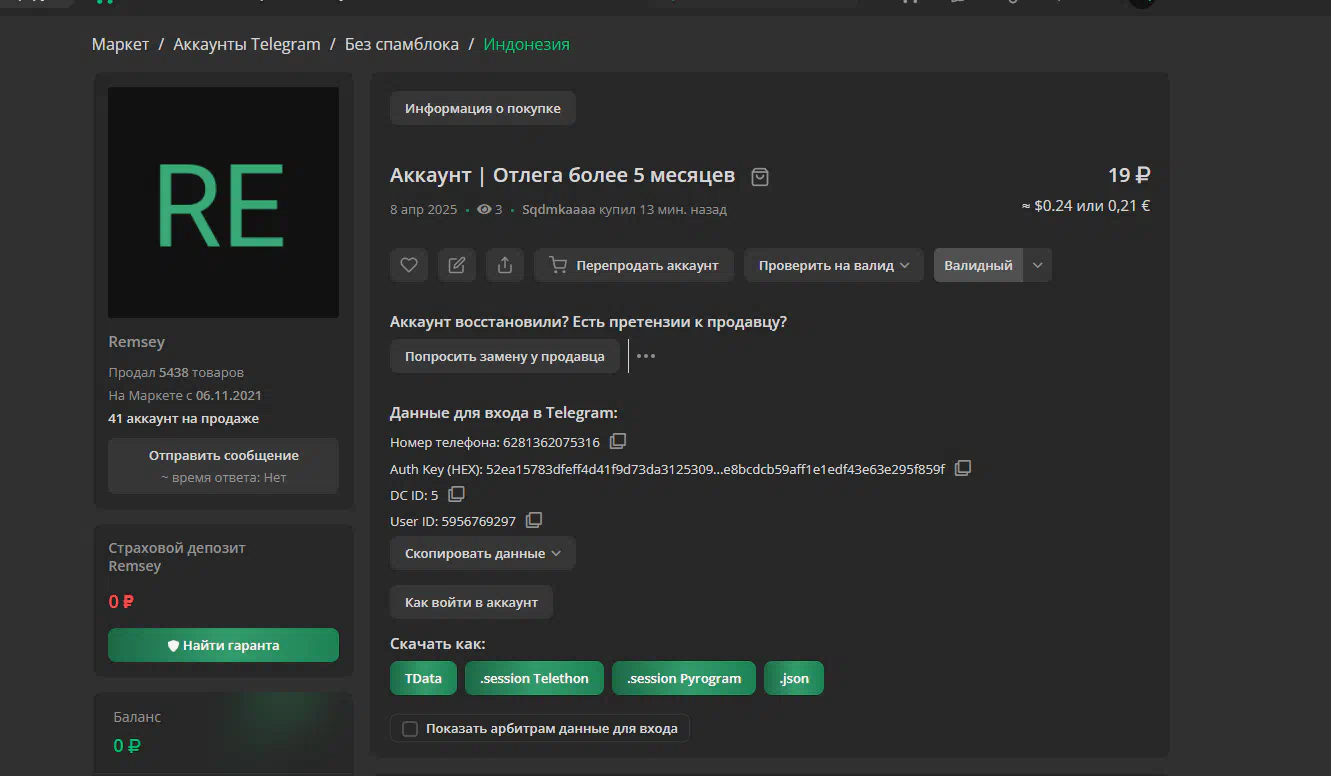Request a replacement via Попросить замену у продавца

tap(505, 356)
